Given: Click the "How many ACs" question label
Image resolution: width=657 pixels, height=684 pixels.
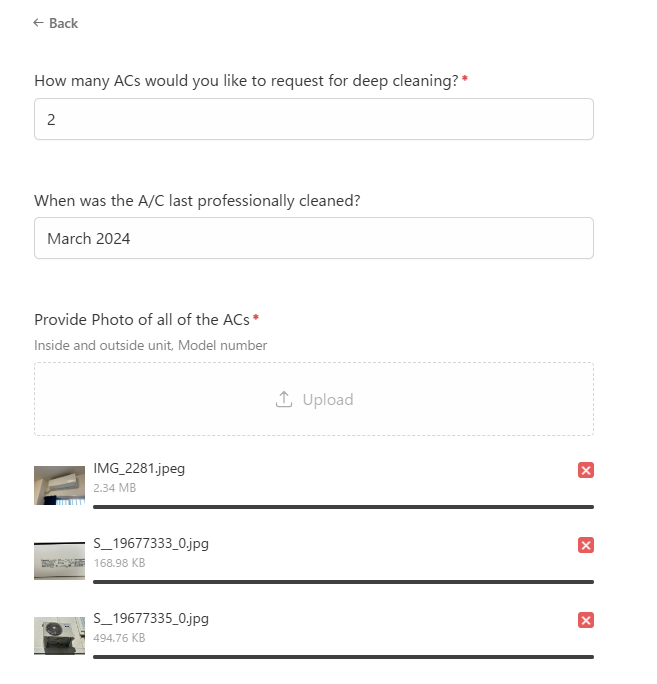Looking at the screenshot, I should click(245, 81).
